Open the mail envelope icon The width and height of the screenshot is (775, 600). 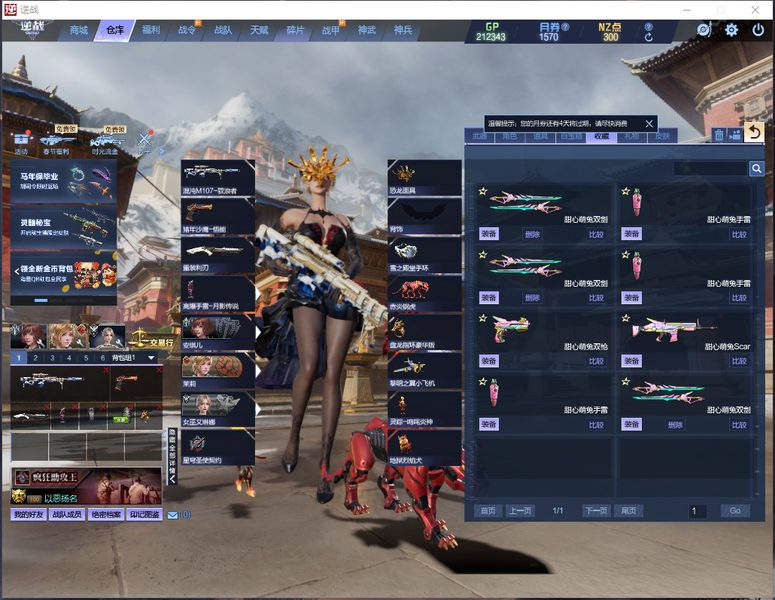click(172, 515)
